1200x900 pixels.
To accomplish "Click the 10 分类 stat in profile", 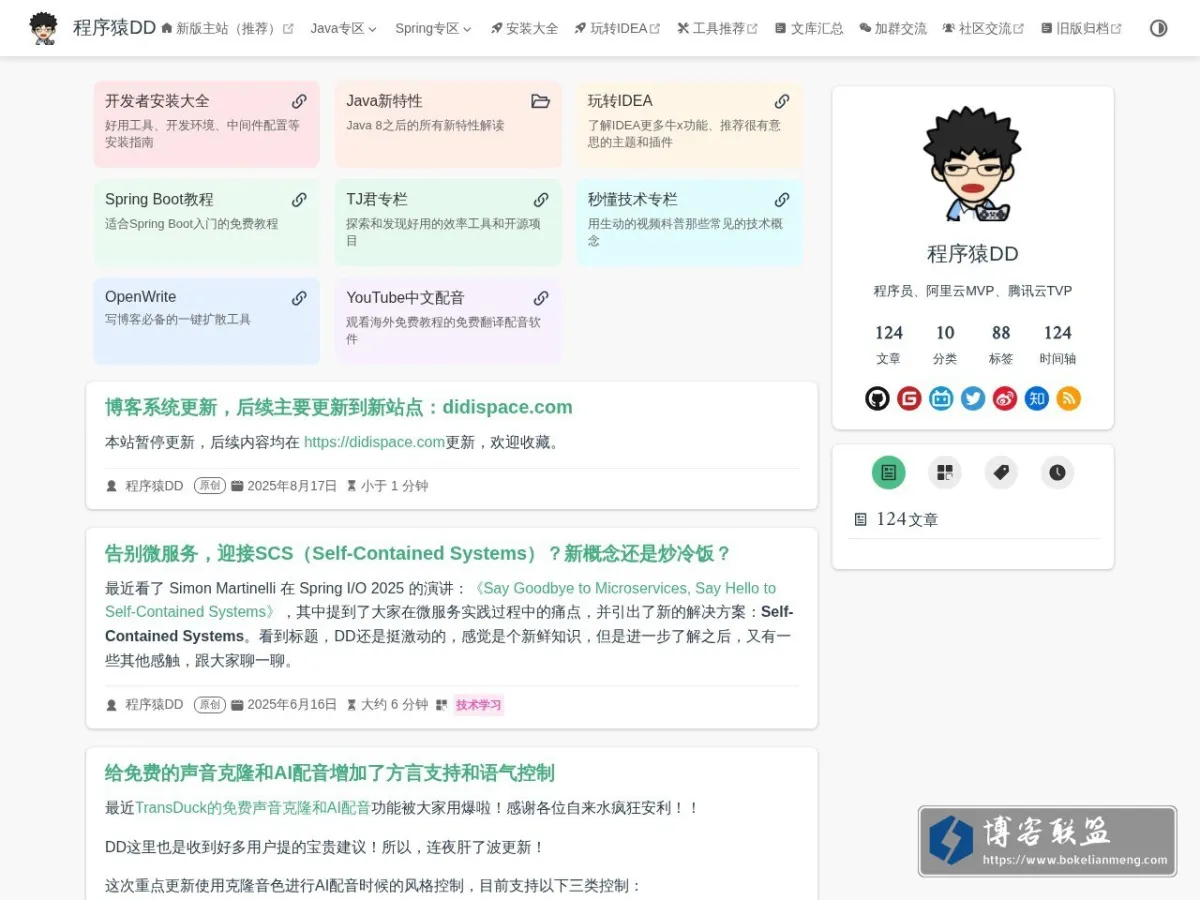I will [945, 344].
